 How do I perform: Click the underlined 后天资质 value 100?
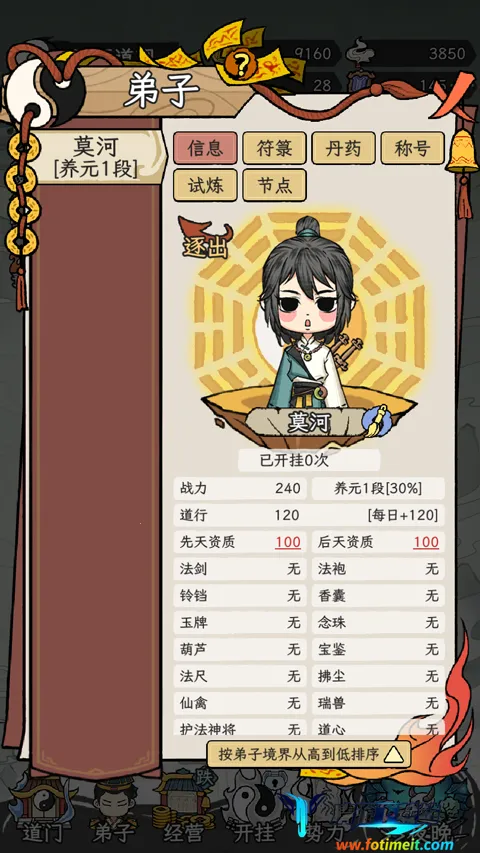pos(426,542)
